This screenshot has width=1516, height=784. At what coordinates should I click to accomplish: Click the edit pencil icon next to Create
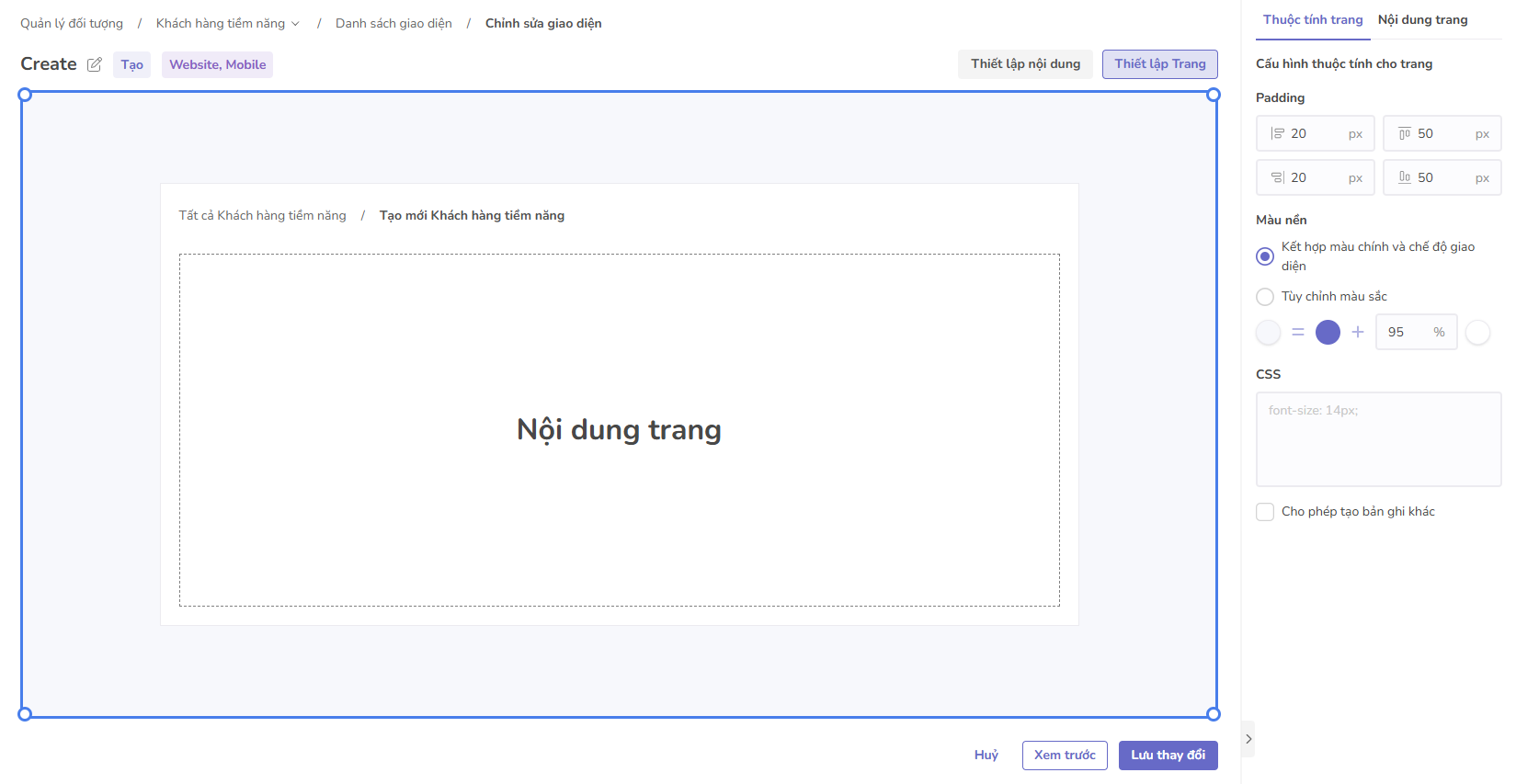pyautogui.click(x=95, y=64)
